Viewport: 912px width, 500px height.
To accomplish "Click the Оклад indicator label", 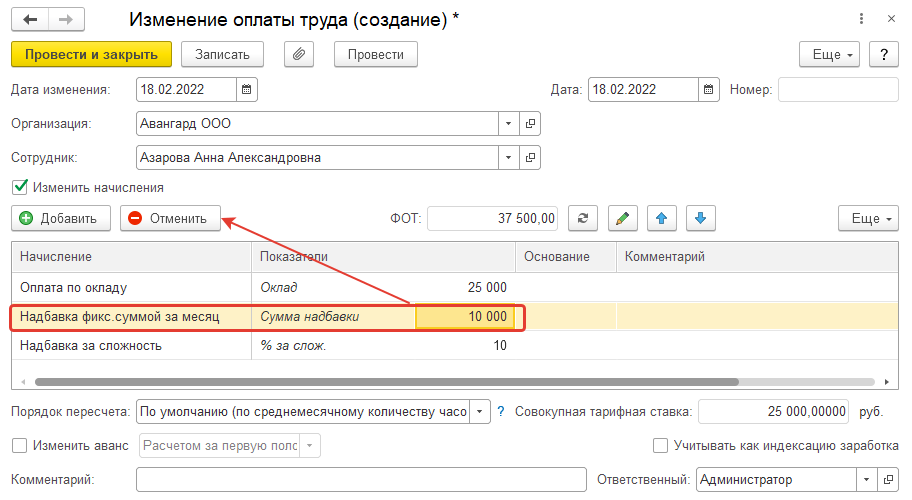I will [279, 287].
